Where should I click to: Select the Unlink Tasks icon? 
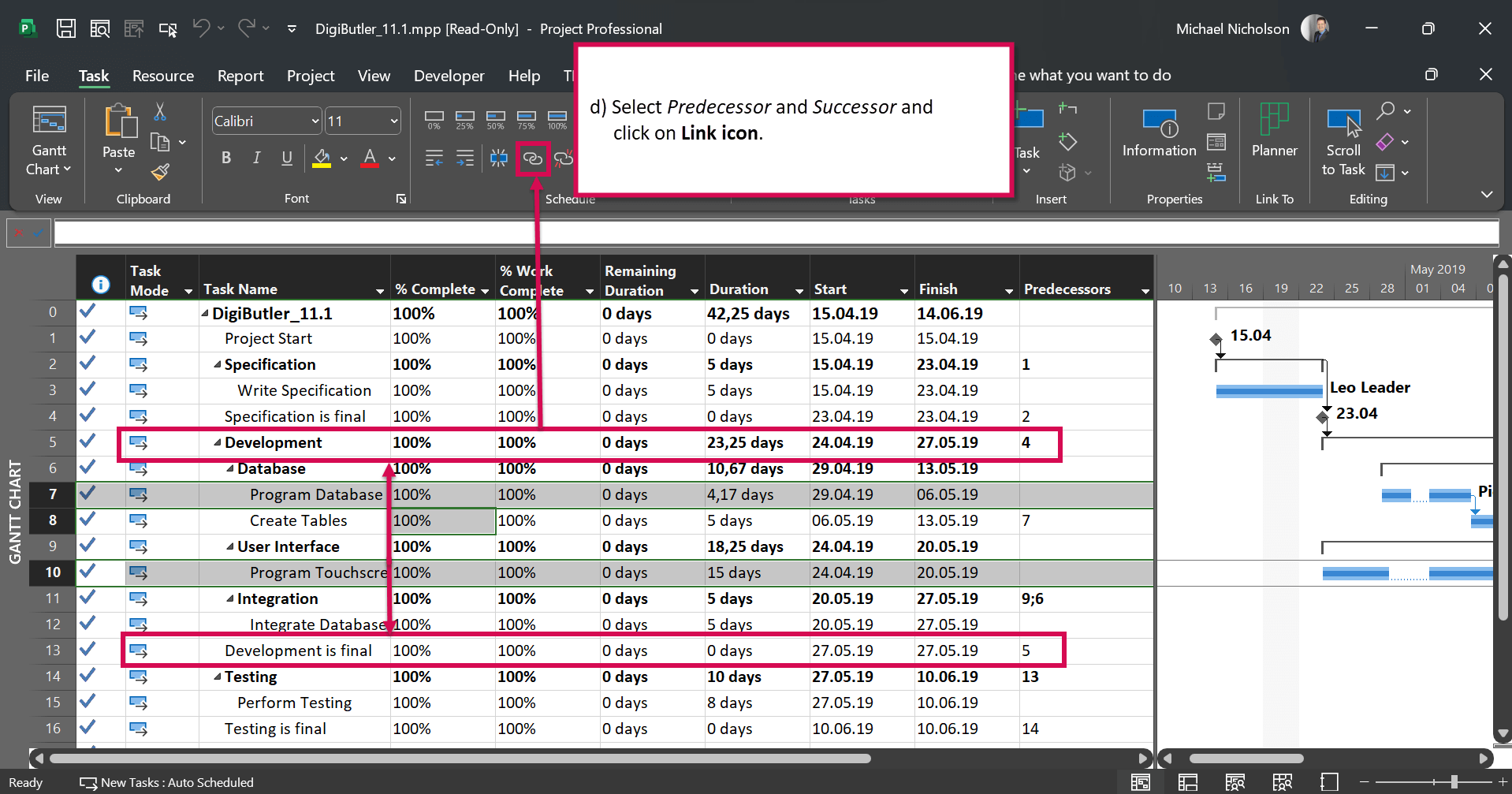[x=564, y=158]
